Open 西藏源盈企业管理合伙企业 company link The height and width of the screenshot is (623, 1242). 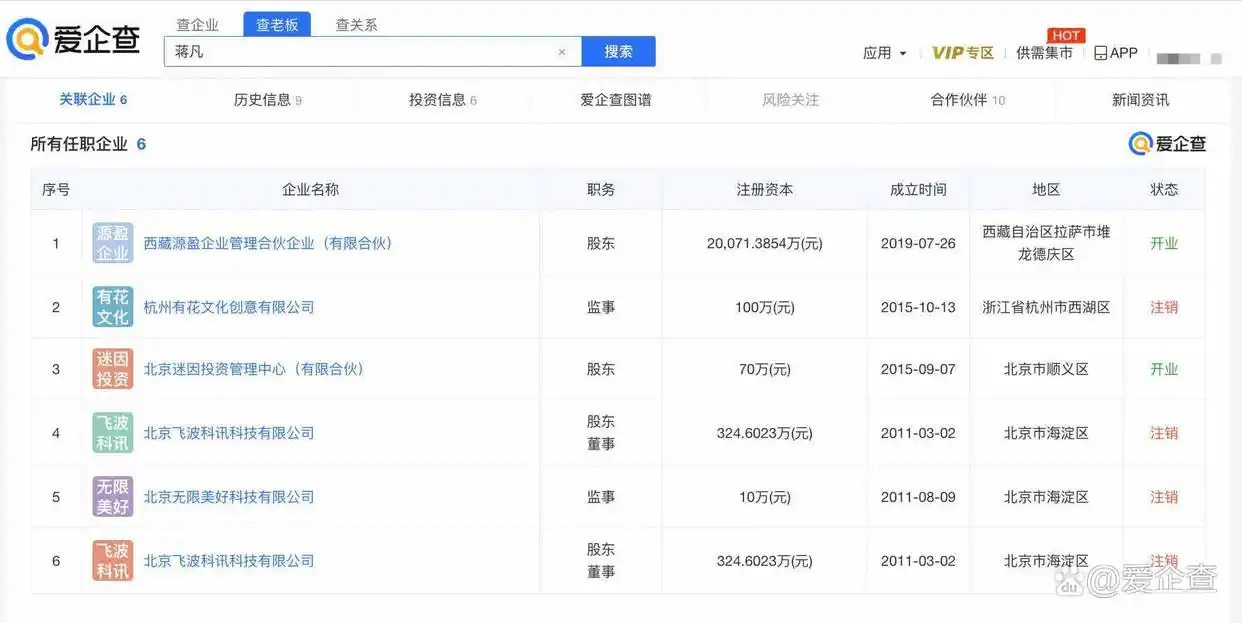point(268,243)
